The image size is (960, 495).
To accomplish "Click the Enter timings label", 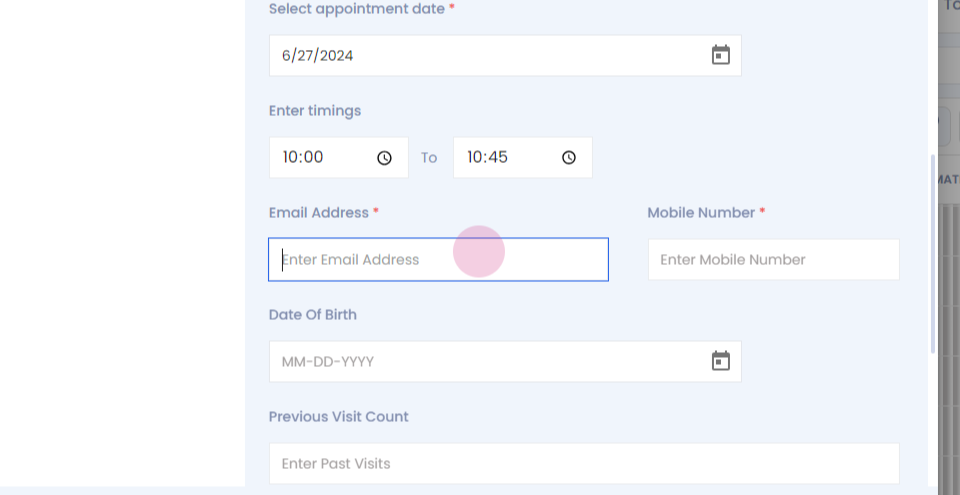I will point(315,111).
